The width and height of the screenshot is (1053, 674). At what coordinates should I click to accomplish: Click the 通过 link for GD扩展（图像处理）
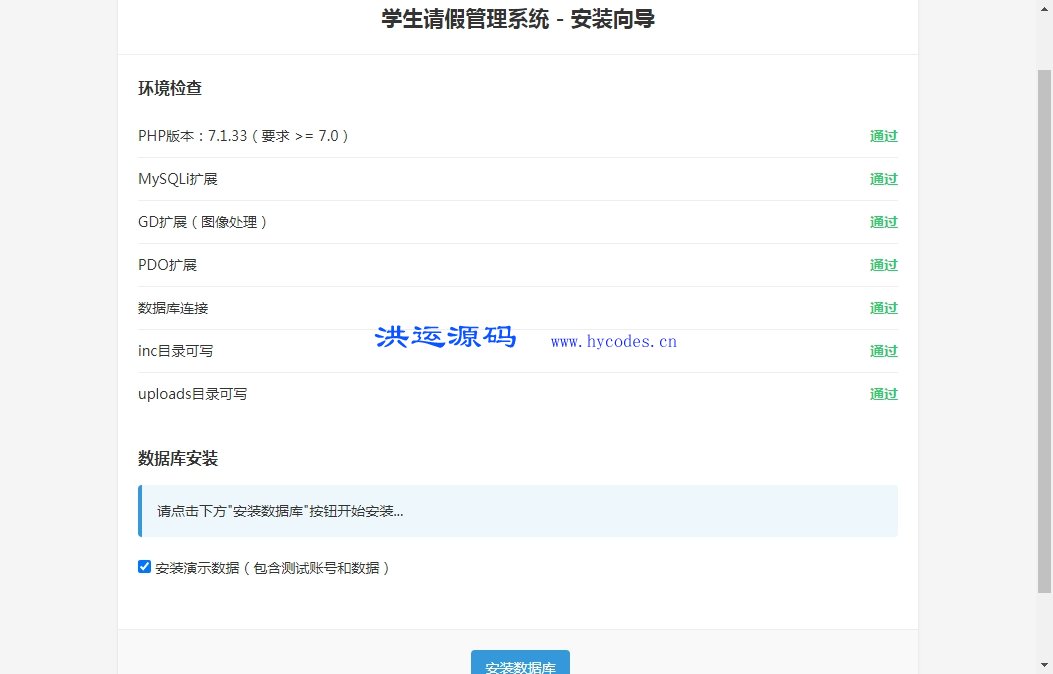coord(883,222)
